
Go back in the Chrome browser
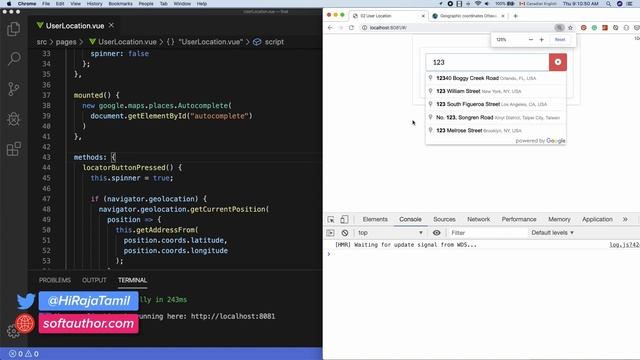pyautogui.click(x=330, y=27)
